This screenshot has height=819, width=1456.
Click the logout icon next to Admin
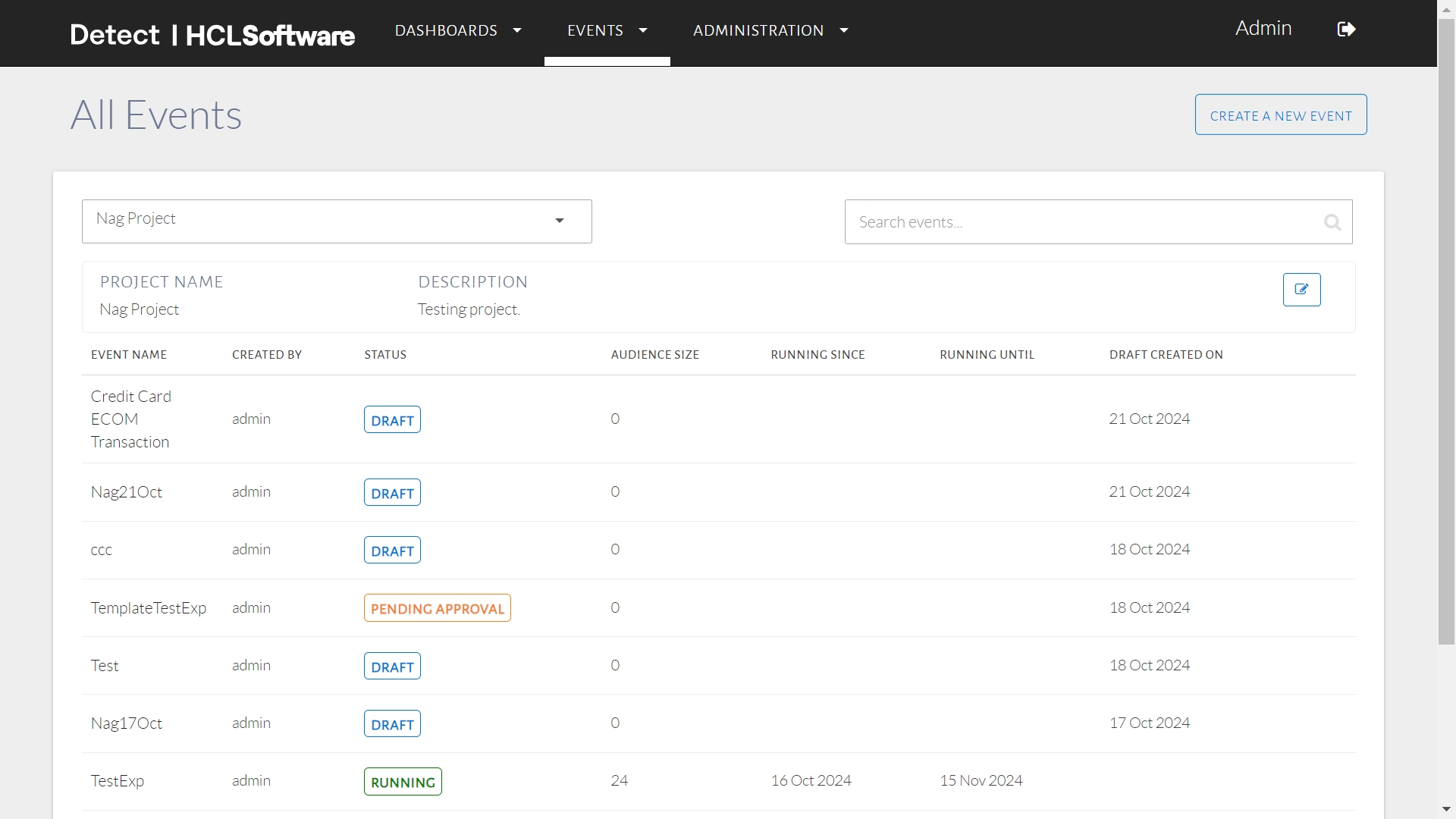pyautogui.click(x=1346, y=30)
